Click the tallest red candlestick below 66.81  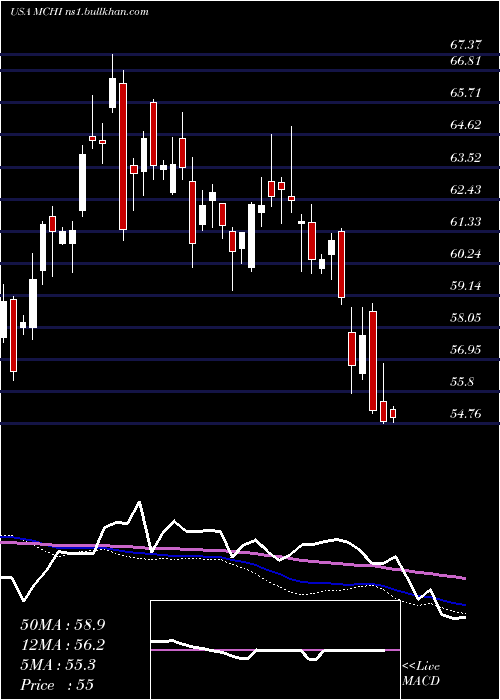(123, 156)
